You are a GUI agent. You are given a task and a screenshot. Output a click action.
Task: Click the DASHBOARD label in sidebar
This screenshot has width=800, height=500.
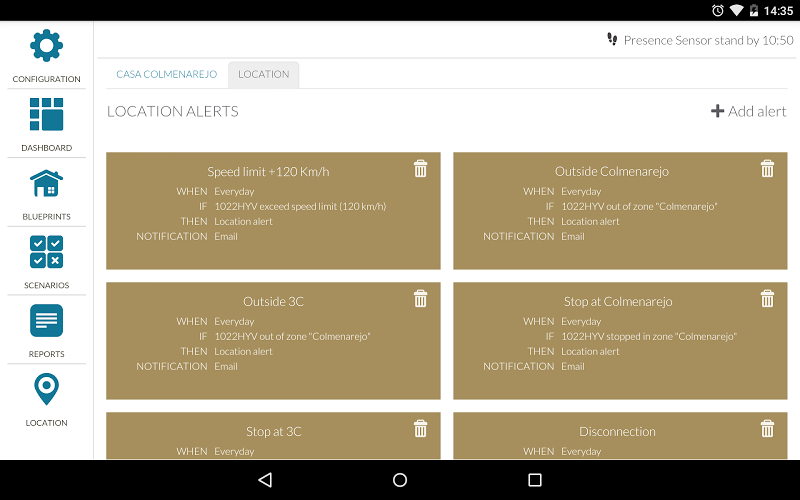click(46, 148)
